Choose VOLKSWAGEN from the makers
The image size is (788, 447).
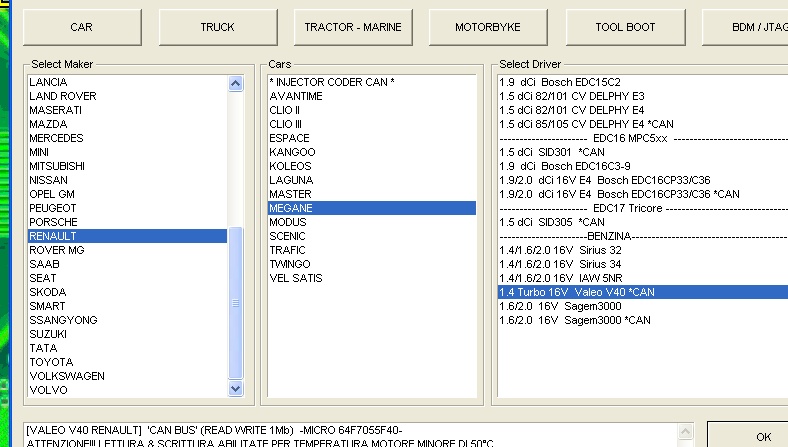pyautogui.click(x=67, y=376)
